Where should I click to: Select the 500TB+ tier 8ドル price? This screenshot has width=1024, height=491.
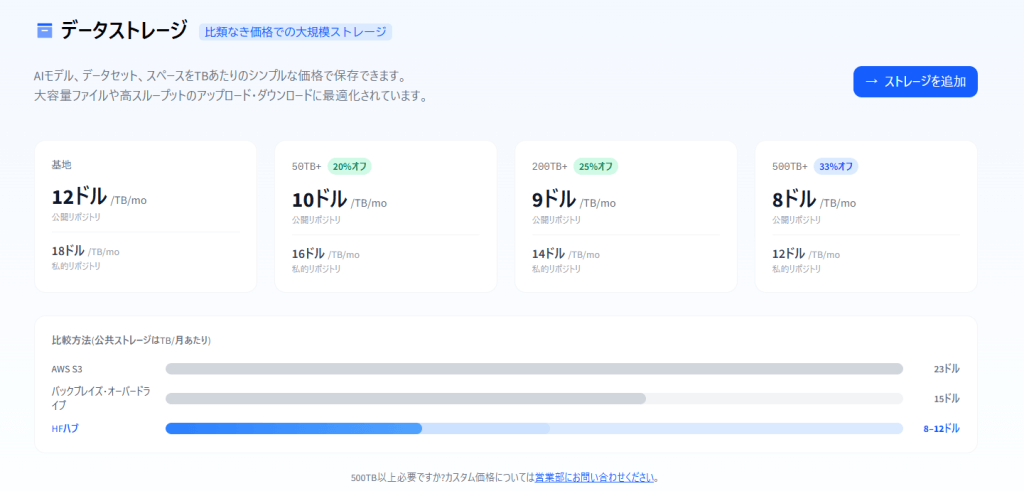pos(794,199)
